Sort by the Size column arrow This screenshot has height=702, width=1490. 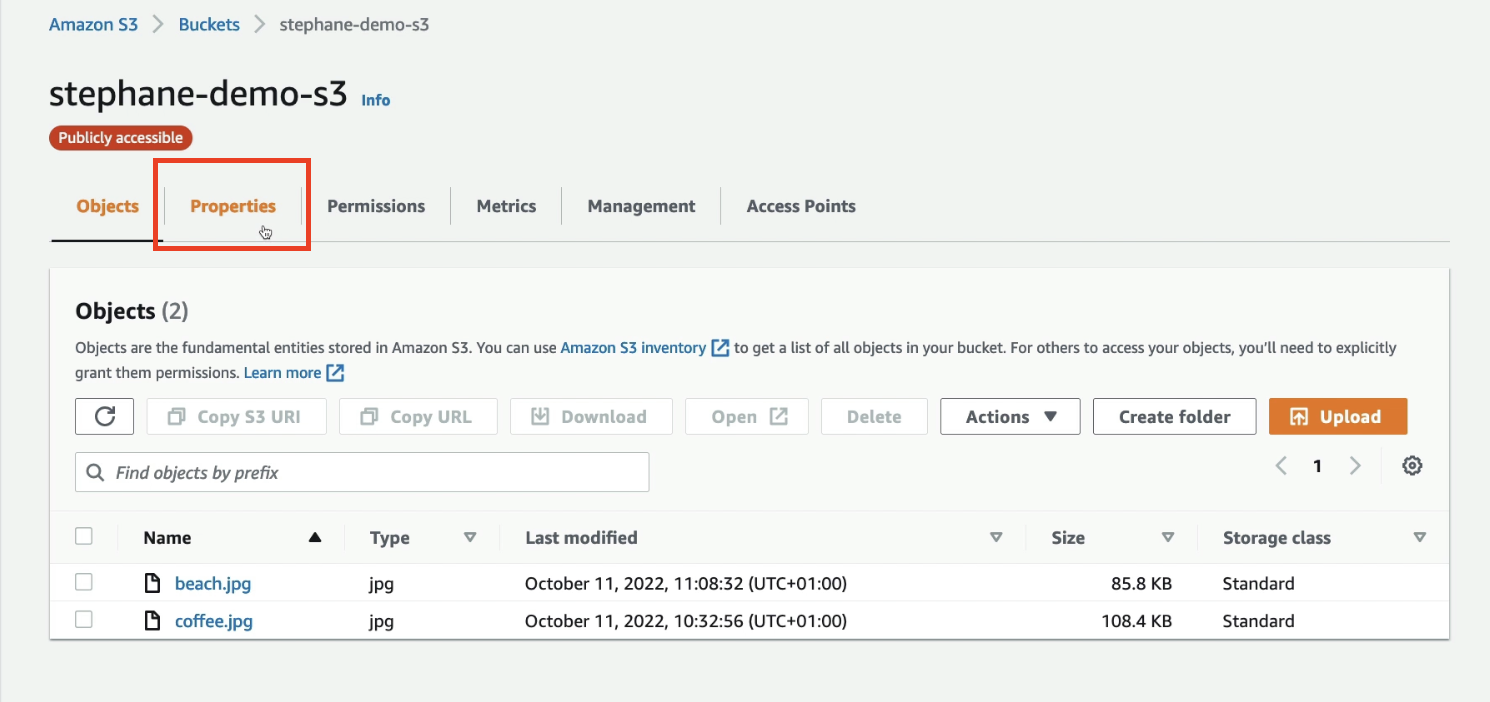click(1167, 538)
